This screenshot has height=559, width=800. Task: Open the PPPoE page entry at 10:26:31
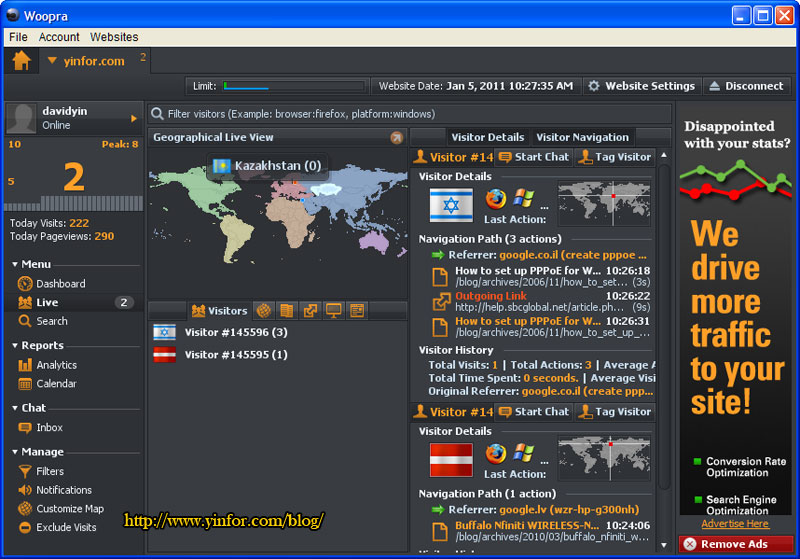(542, 326)
